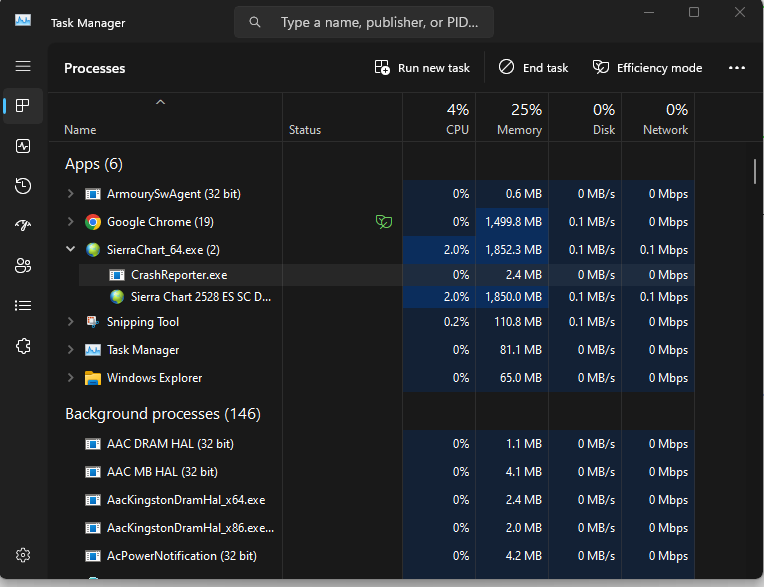Select the Processes sidebar icon
764x587 pixels.
23,106
